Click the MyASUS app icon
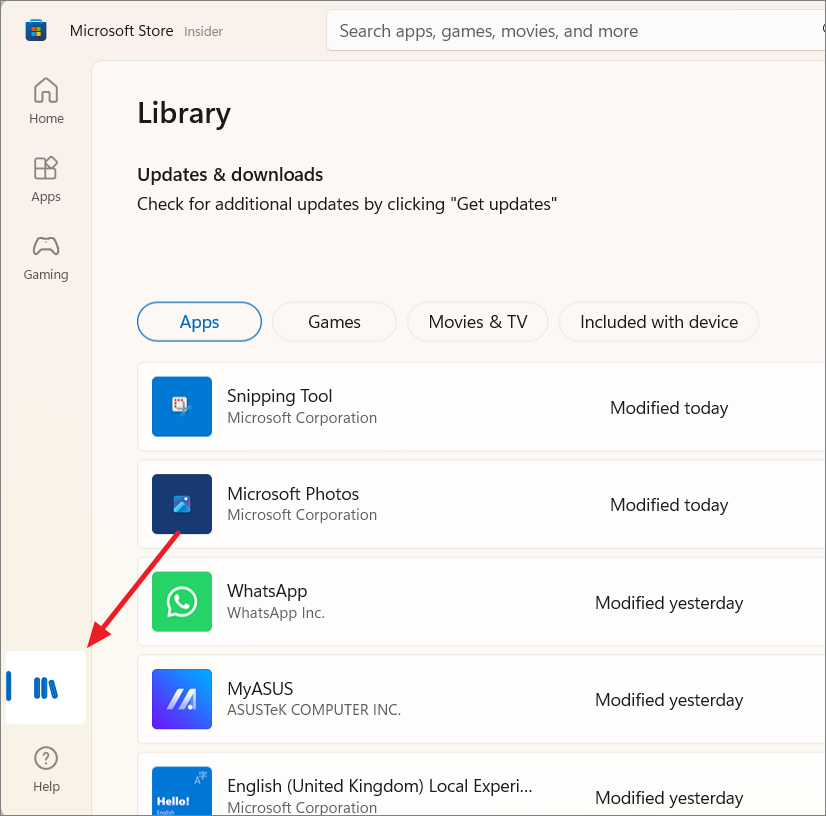The image size is (826, 816). click(x=181, y=699)
